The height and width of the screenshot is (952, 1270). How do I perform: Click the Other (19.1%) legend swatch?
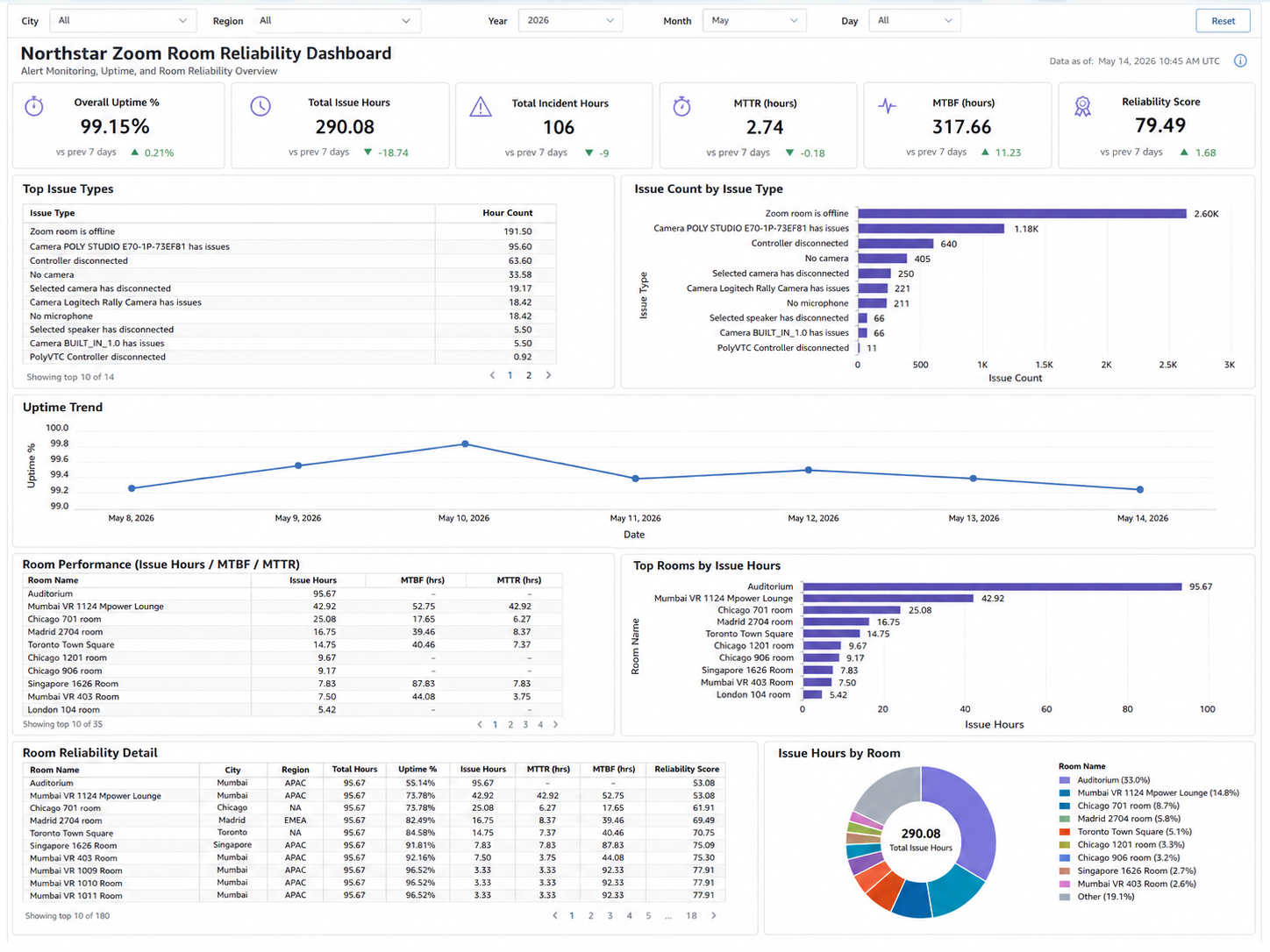[1065, 897]
